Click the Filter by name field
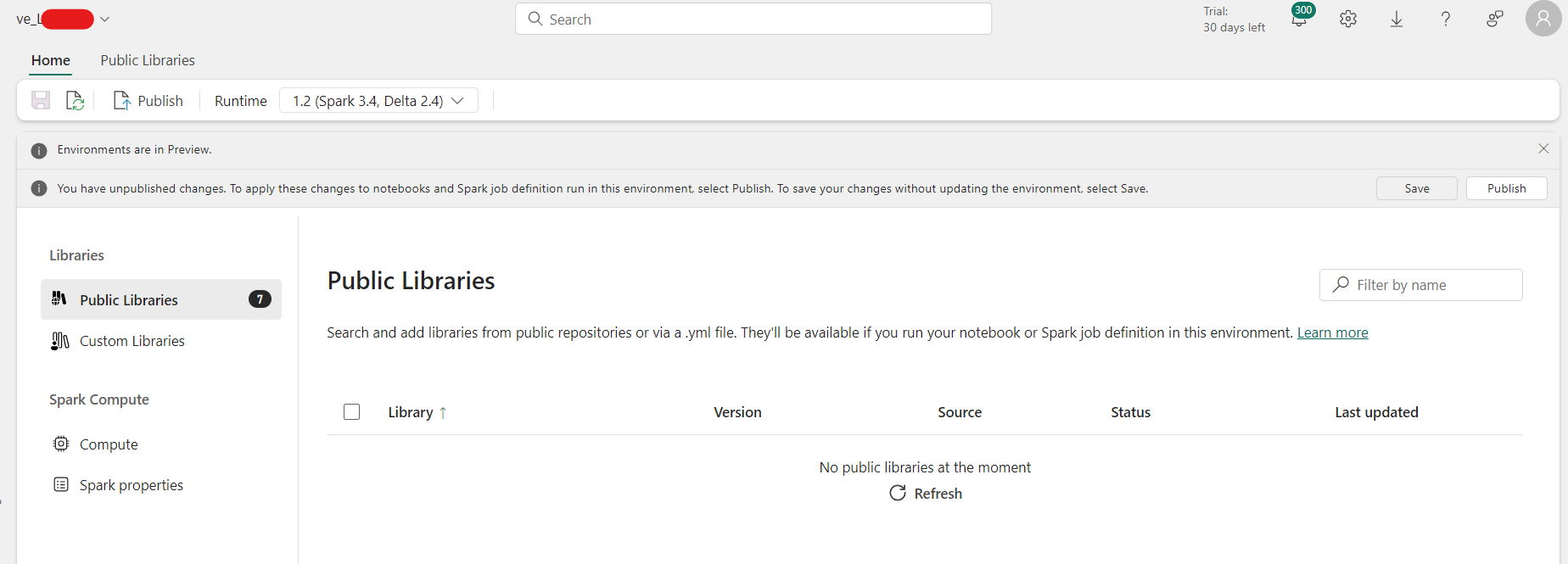The image size is (1568, 564). pos(1421,285)
